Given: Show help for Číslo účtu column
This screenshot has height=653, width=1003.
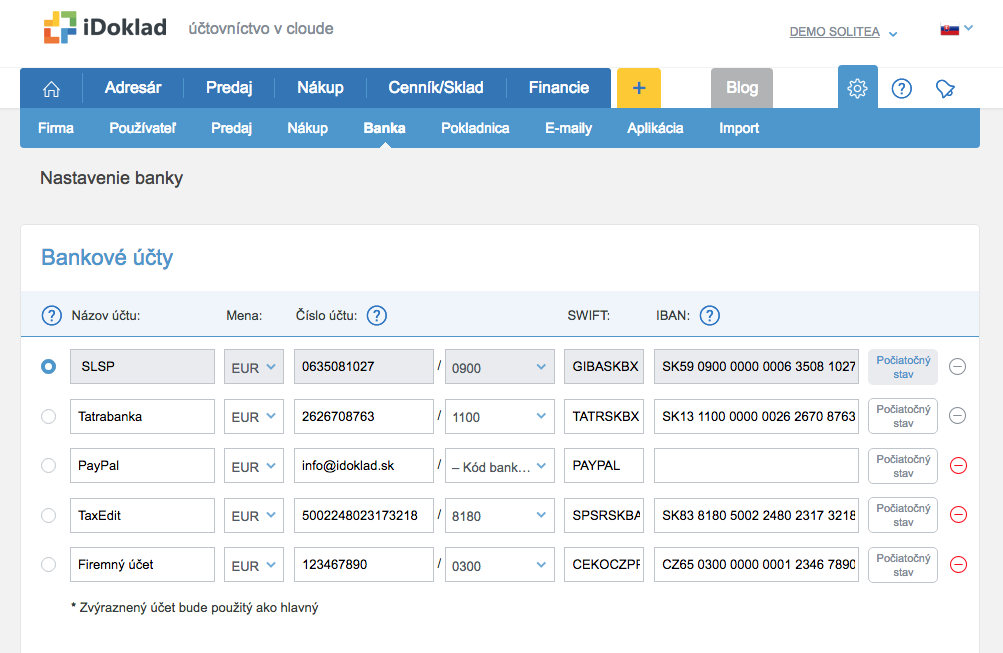Looking at the screenshot, I should point(376,316).
